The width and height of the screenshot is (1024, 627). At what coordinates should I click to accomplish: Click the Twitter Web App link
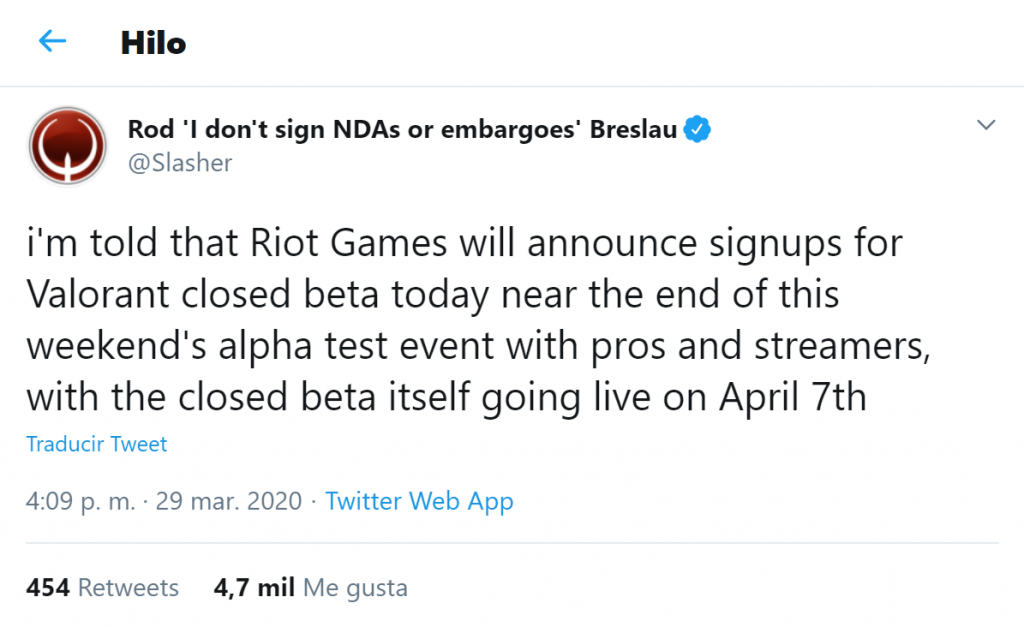(x=419, y=501)
